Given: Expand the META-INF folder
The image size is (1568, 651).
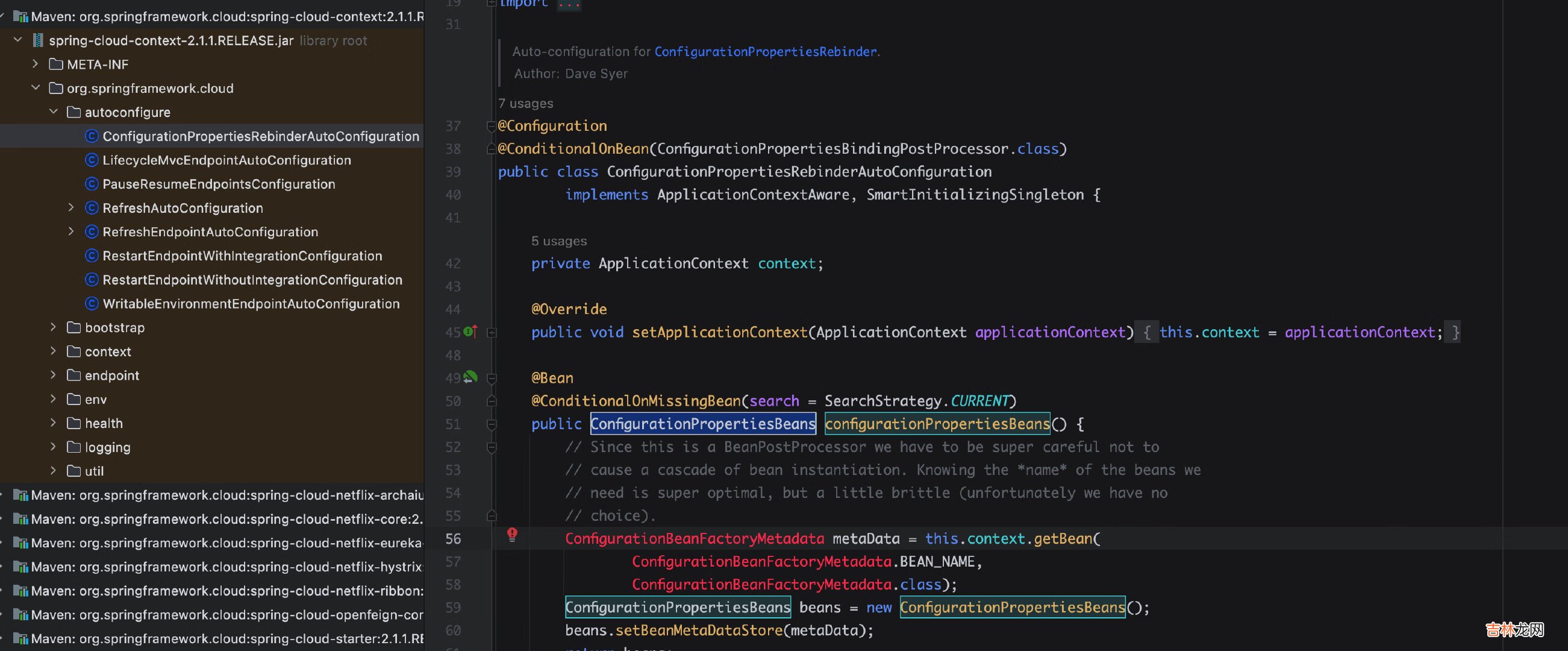Looking at the screenshot, I should pyautogui.click(x=36, y=64).
